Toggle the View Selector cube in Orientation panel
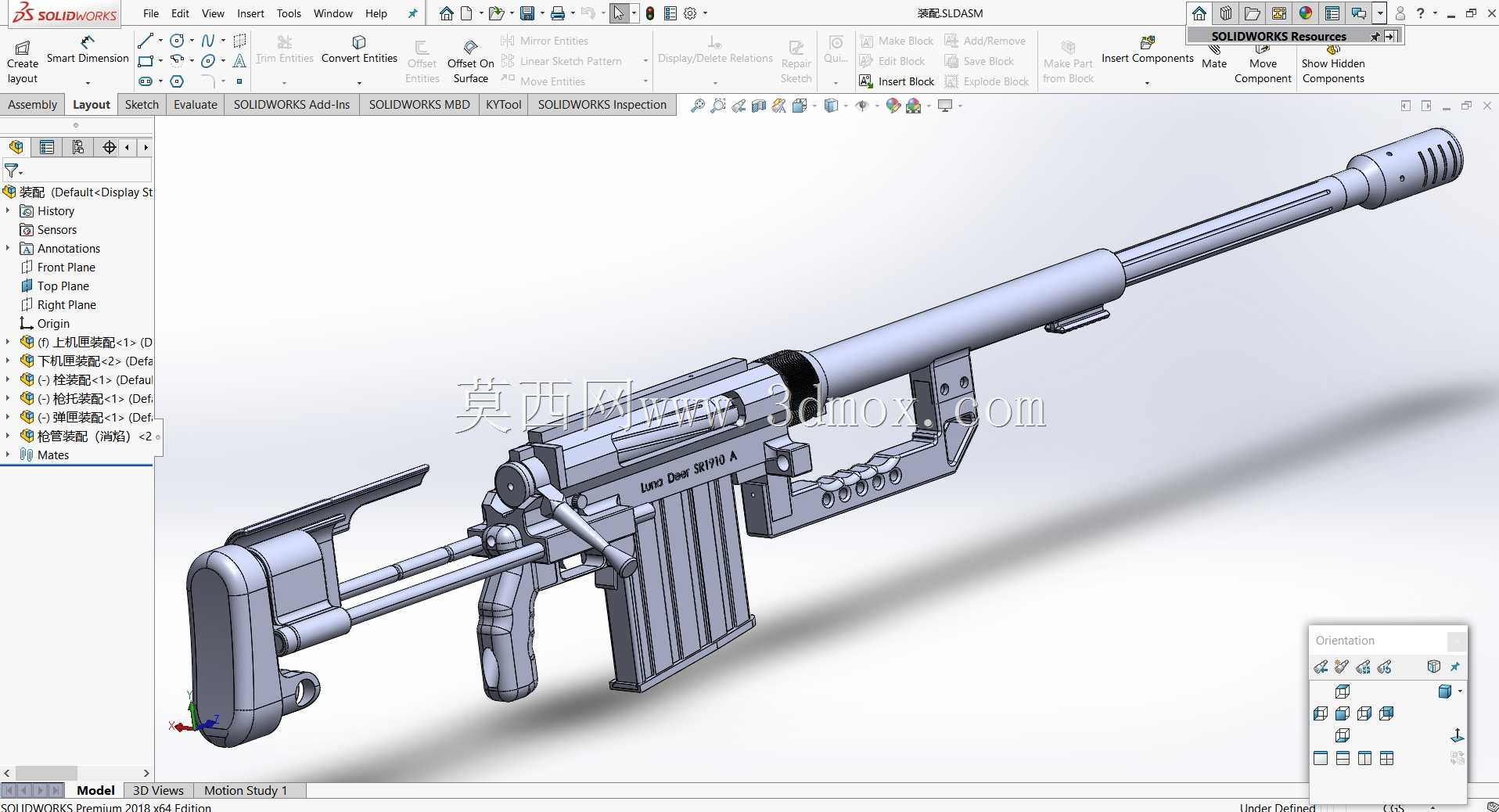Image resolution: width=1499 pixels, height=812 pixels. pyautogui.click(x=1433, y=667)
